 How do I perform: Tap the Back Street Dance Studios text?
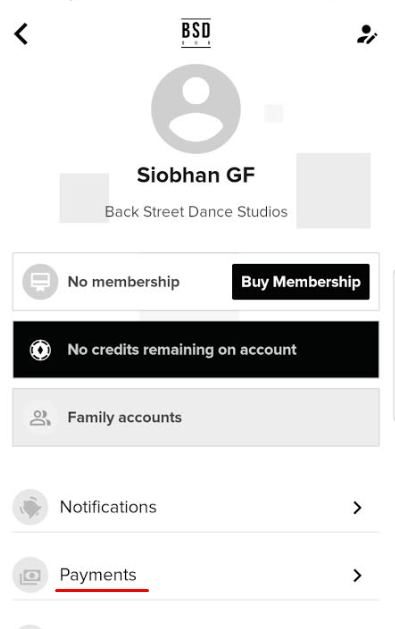[196, 211]
